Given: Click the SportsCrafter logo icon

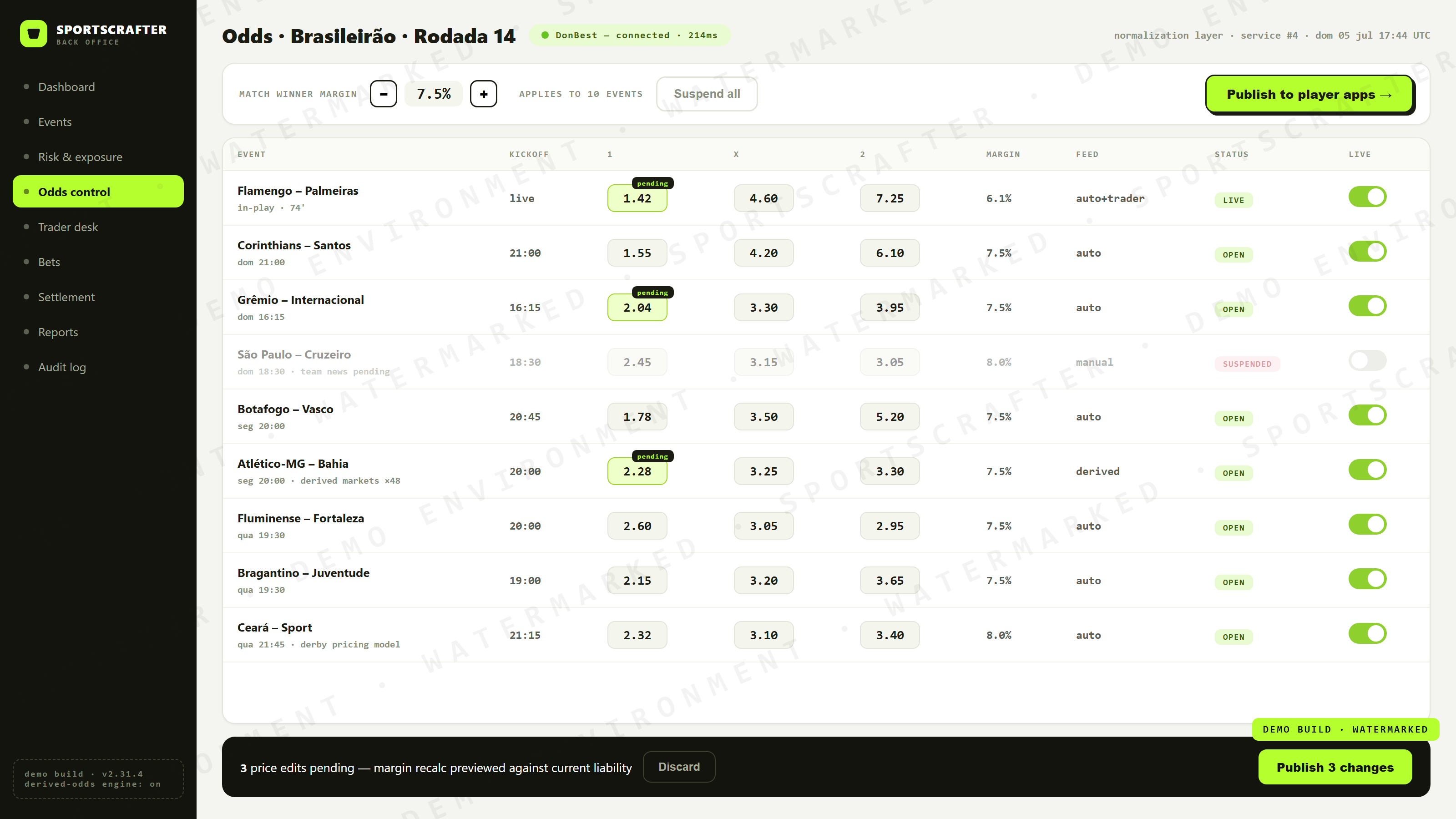Looking at the screenshot, I should click(33, 34).
